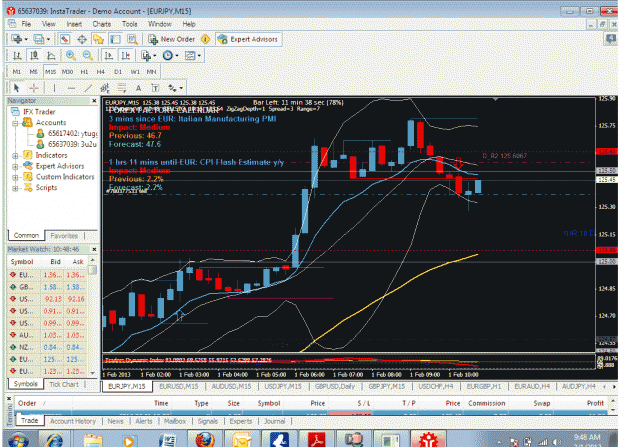Open the Profiles icon in toolbar
The width and height of the screenshot is (625, 447).
tap(38, 39)
